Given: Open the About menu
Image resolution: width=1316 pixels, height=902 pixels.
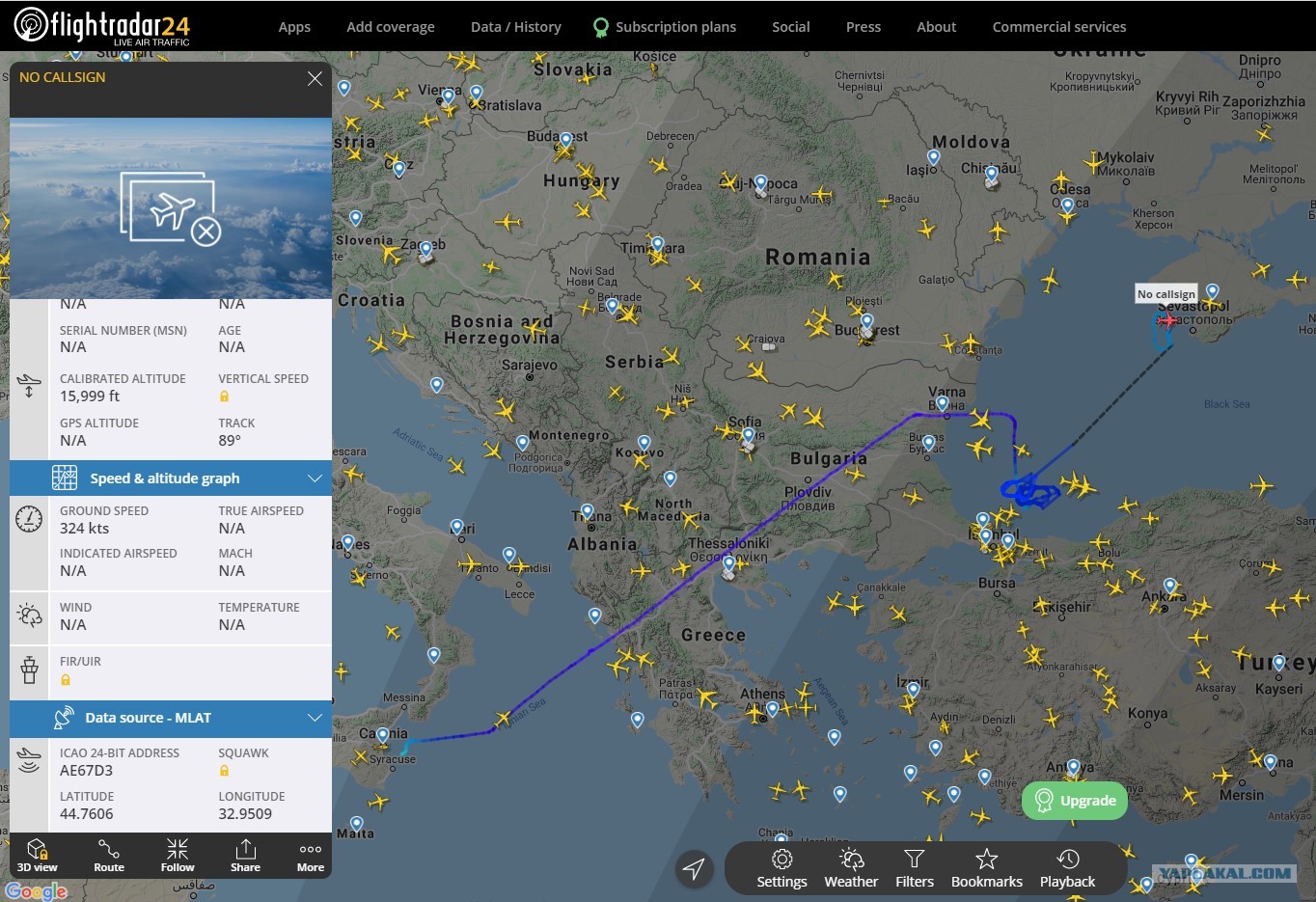Looking at the screenshot, I should coord(937,27).
